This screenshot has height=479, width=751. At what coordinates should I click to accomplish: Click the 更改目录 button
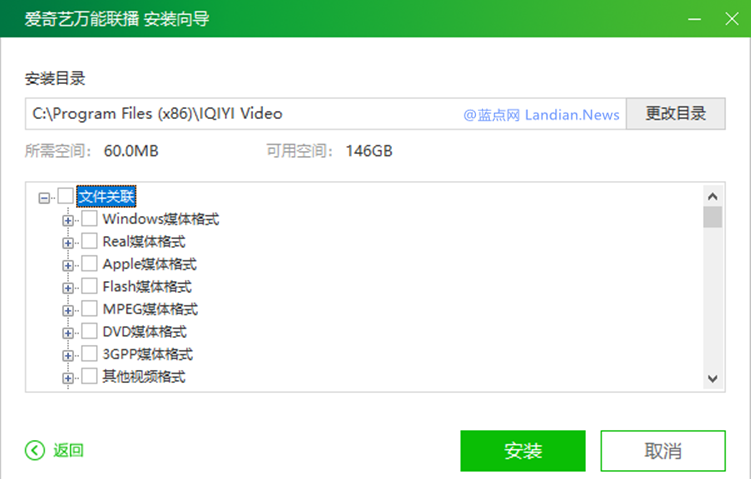(676, 114)
